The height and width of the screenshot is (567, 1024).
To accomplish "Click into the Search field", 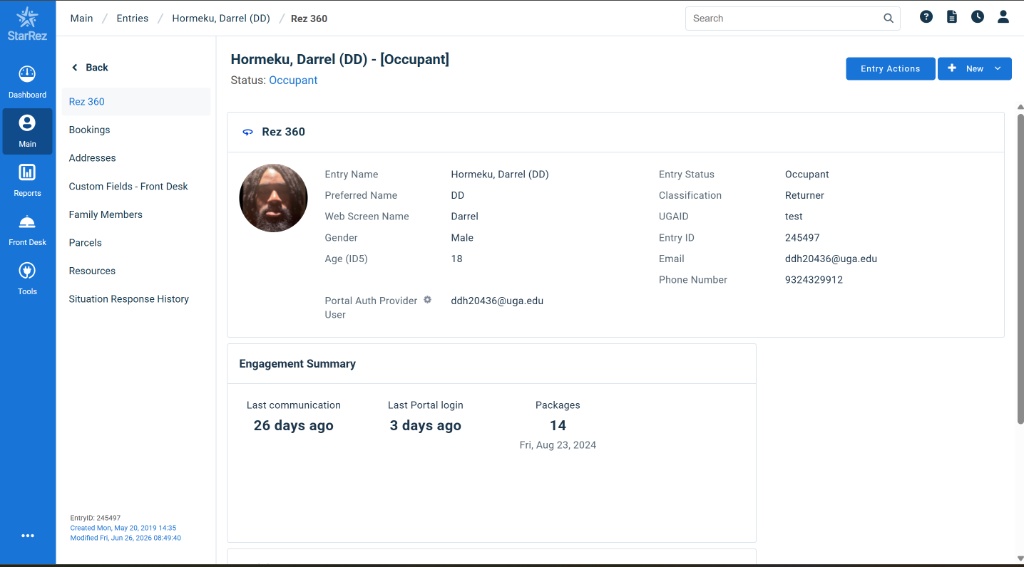I will pyautogui.click(x=784, y=18).
